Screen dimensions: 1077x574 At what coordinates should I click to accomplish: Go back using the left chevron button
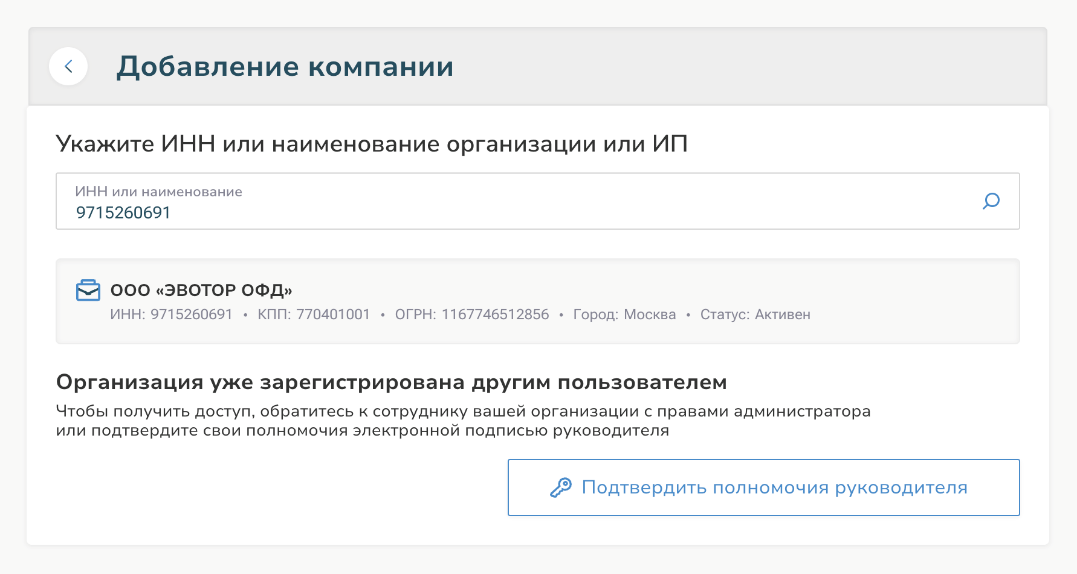pos(68,67)
